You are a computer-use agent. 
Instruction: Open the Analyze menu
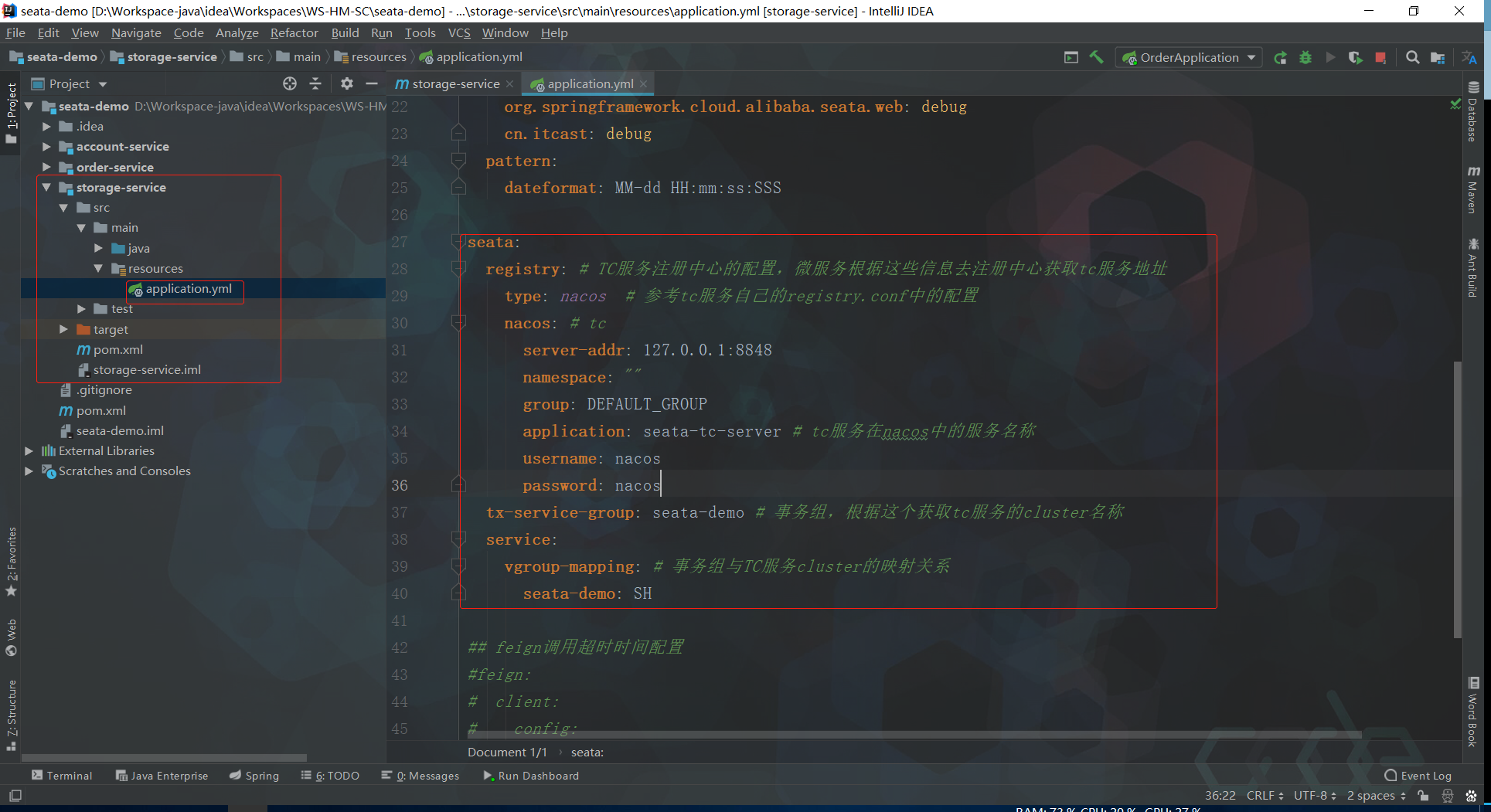237,32
